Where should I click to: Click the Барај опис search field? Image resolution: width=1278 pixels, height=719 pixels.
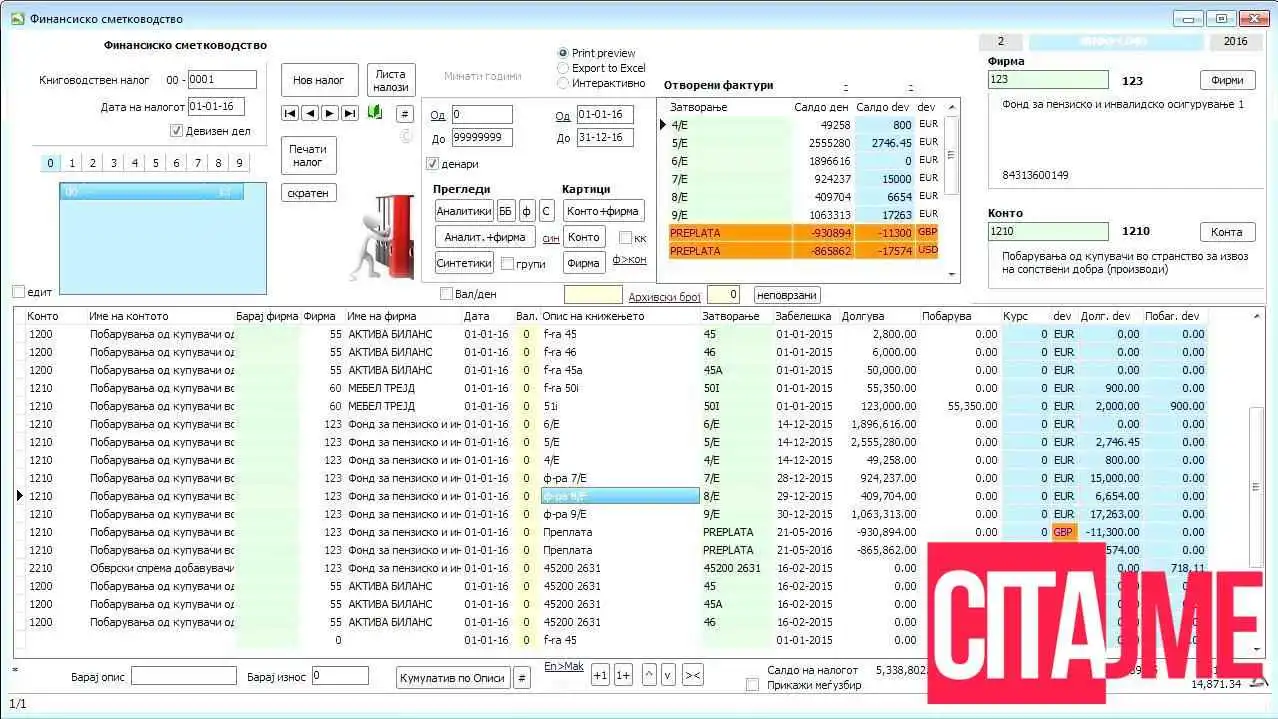[184, 676]
